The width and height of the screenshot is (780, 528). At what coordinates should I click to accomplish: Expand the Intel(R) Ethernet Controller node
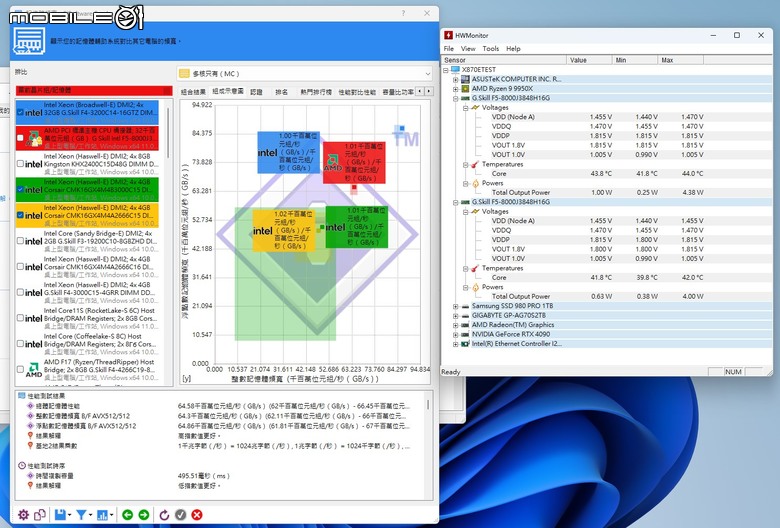(456, 344)
